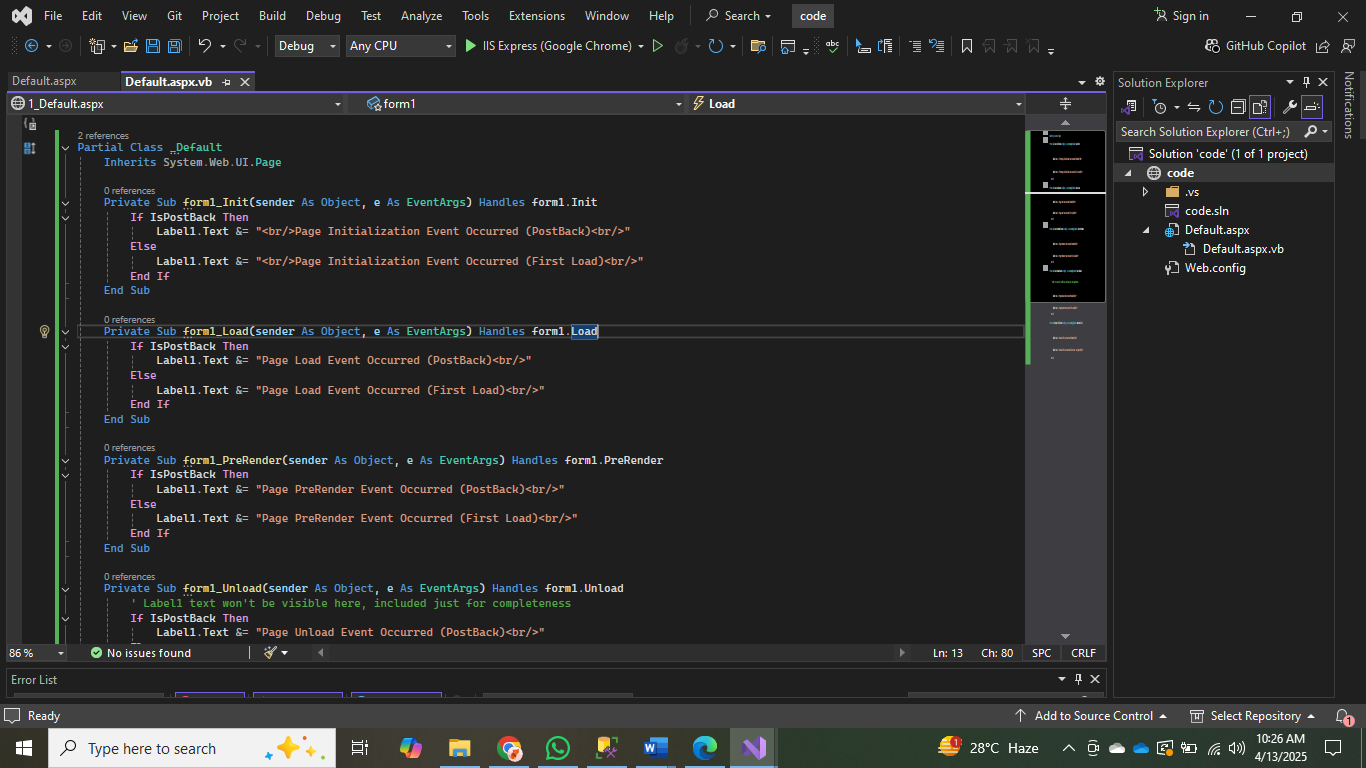Click the Save All icon
The image size is (1366, 768).
[x=175, y=46]
